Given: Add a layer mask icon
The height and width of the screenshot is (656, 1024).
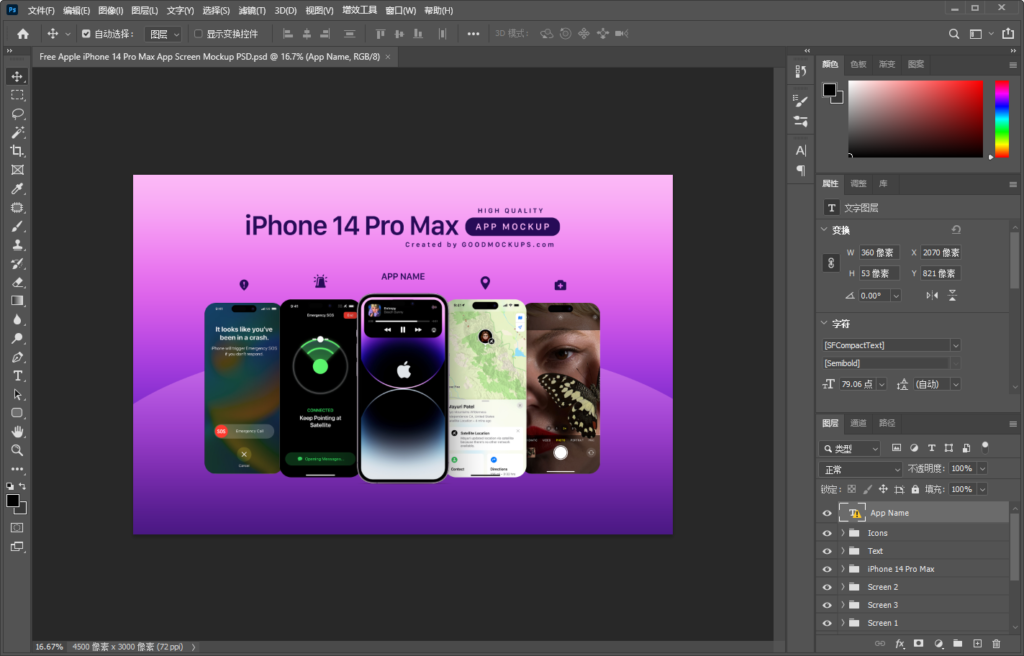Looking at the screenshot, I should (x=919, y=644).
